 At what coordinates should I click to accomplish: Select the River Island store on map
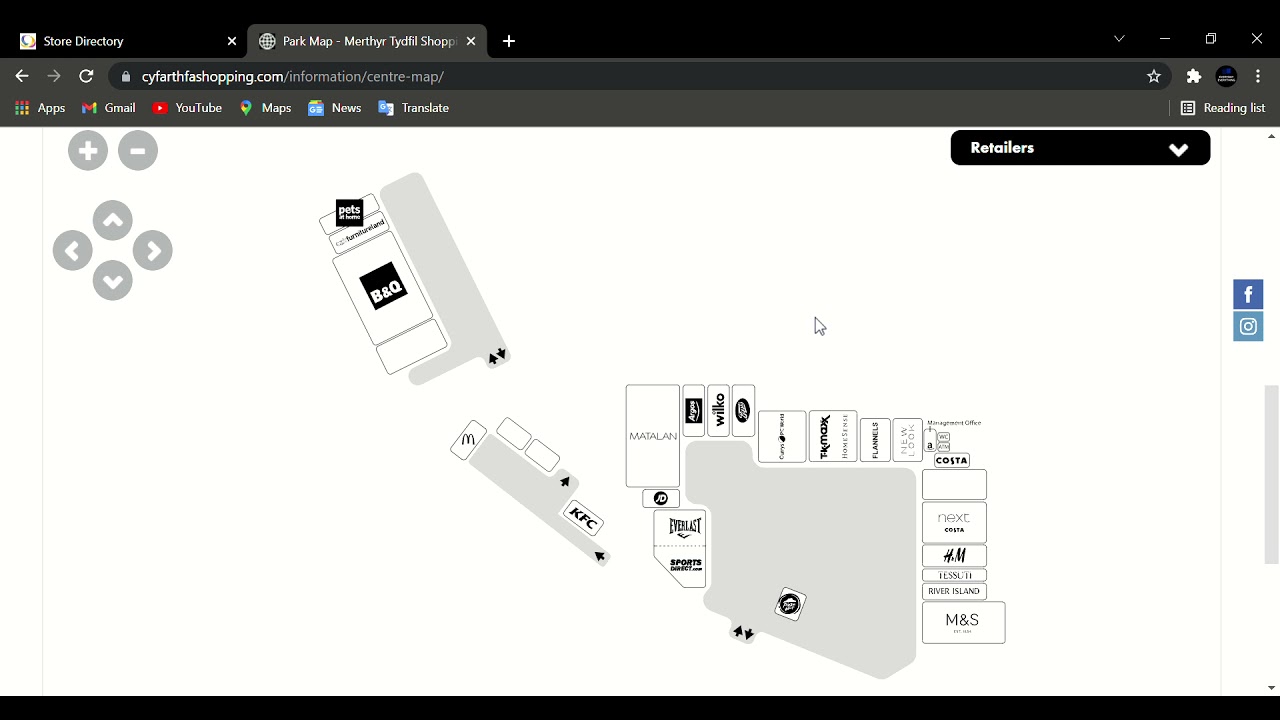pos(954,592)
